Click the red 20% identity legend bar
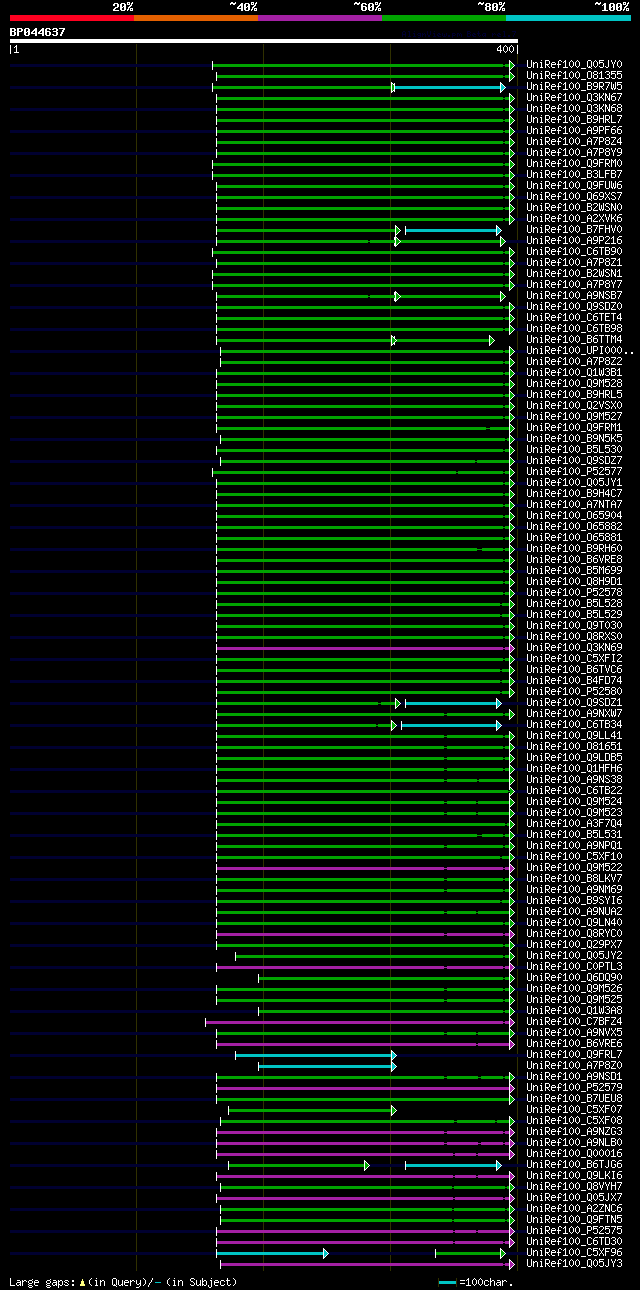The image size is (640, 1290). point(72,18)
